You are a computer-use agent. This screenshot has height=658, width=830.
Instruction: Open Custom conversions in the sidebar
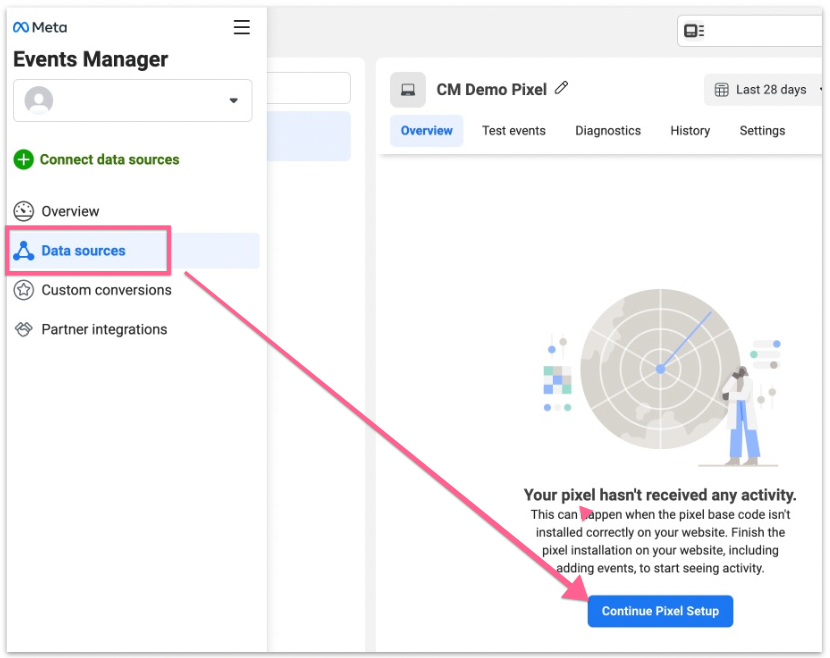tap(106, 290)
